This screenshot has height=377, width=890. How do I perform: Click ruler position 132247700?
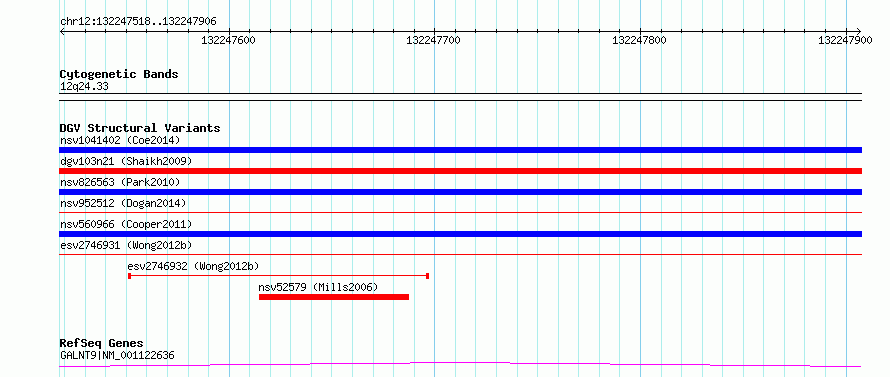434,40
